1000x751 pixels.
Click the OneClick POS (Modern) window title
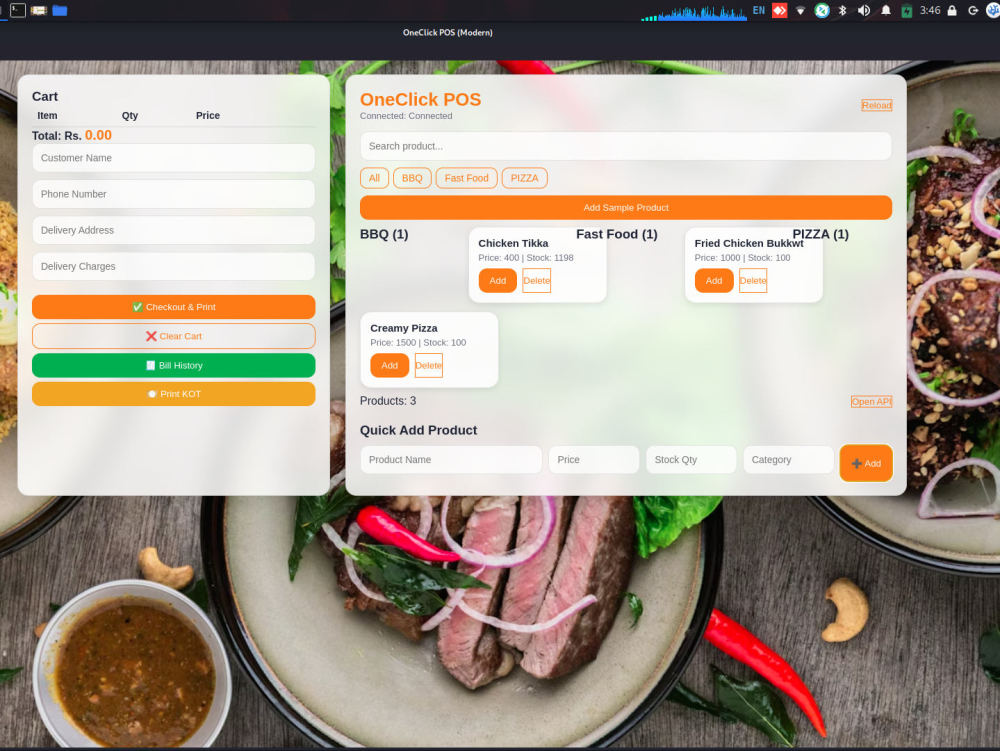click(x=448, y=33)
